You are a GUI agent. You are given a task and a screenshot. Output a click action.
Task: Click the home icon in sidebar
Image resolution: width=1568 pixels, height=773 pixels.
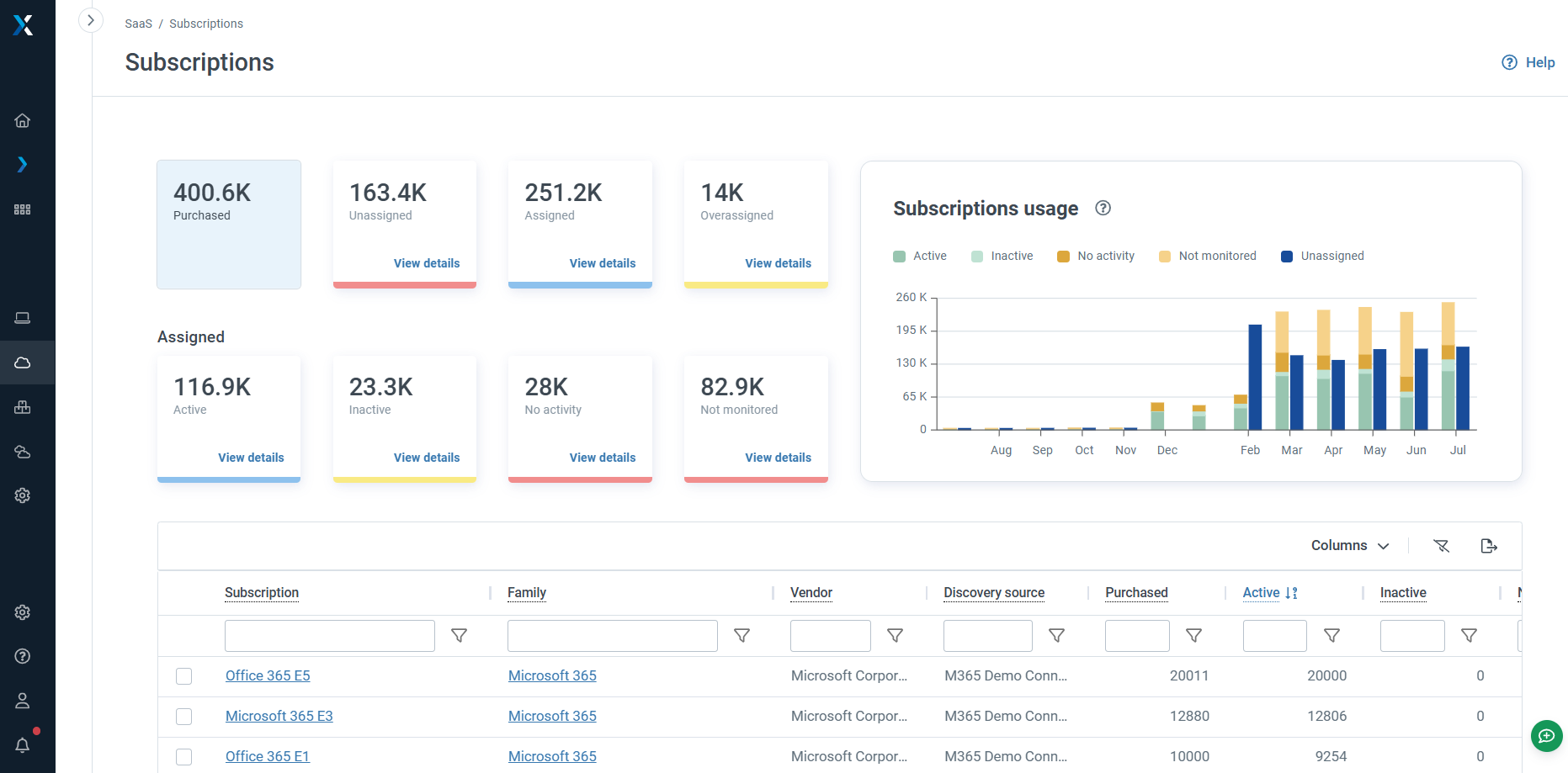[23, 120]
